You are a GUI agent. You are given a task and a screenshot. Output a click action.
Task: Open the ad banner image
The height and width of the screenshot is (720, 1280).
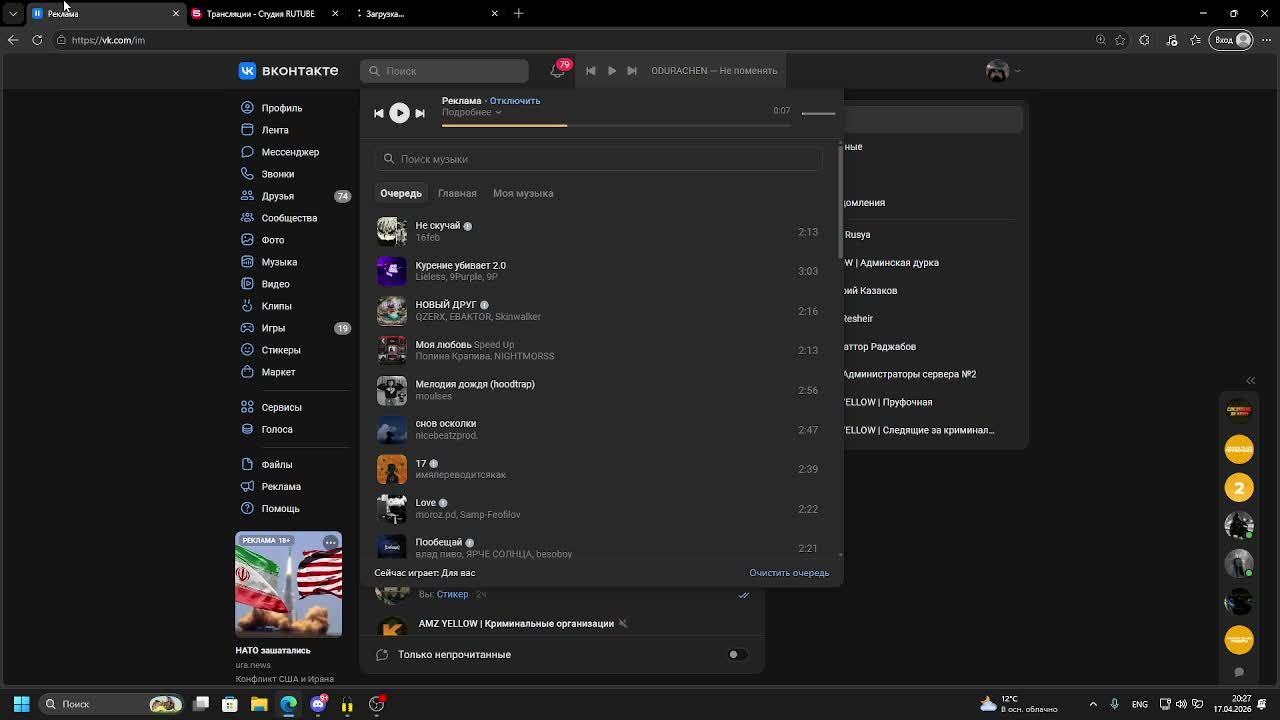(288, 585)
